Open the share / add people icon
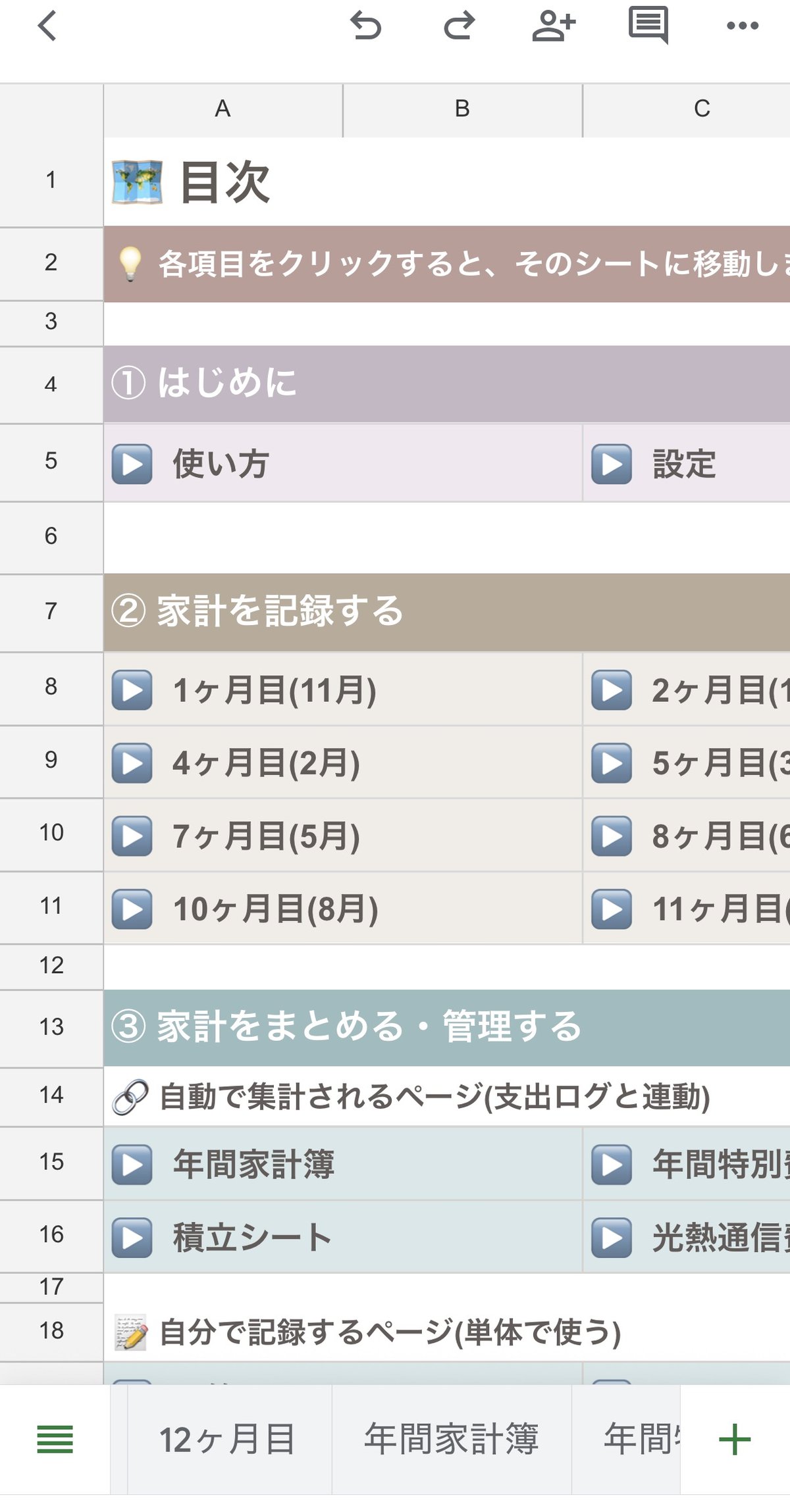 (x=554, y=26)
